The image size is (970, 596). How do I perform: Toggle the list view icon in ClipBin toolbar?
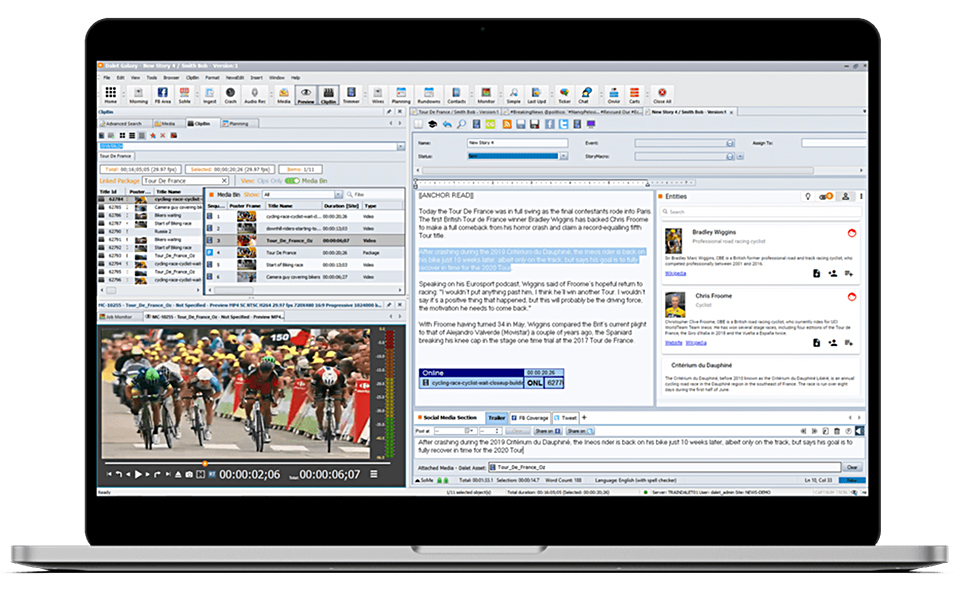(132, 135)
